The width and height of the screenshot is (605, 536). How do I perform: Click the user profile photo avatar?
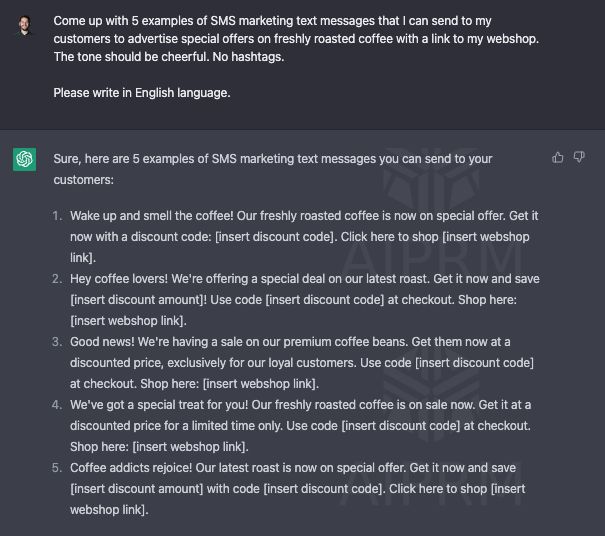(x=25, y=26)
